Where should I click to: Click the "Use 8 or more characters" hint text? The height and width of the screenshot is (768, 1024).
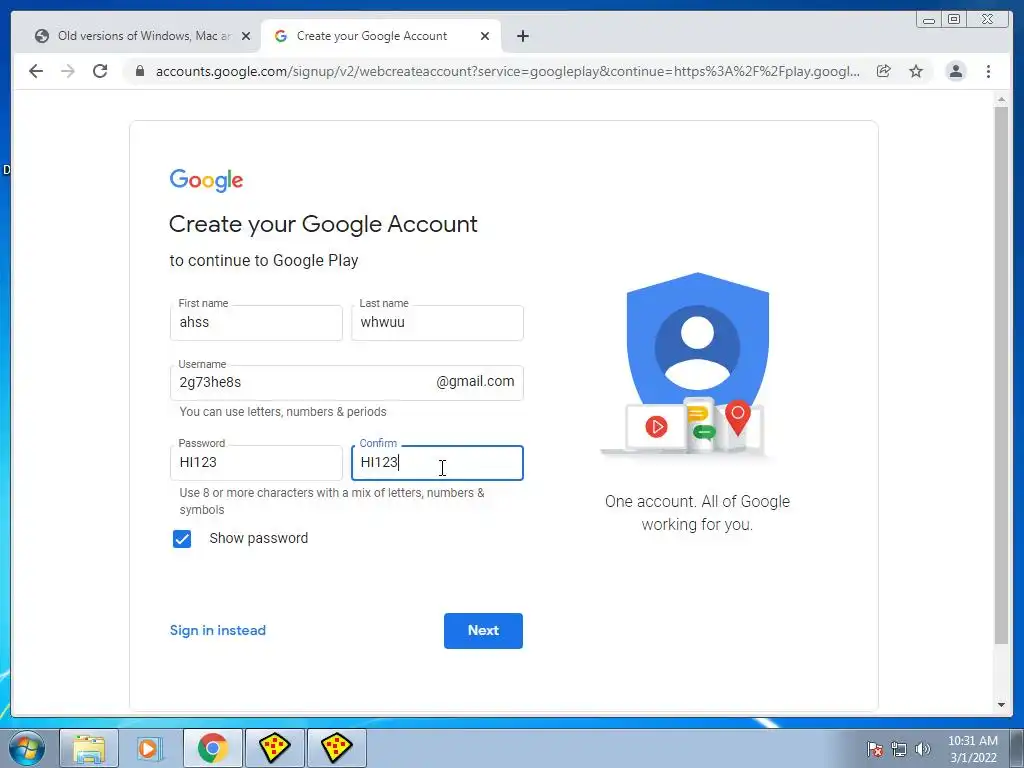332,502
